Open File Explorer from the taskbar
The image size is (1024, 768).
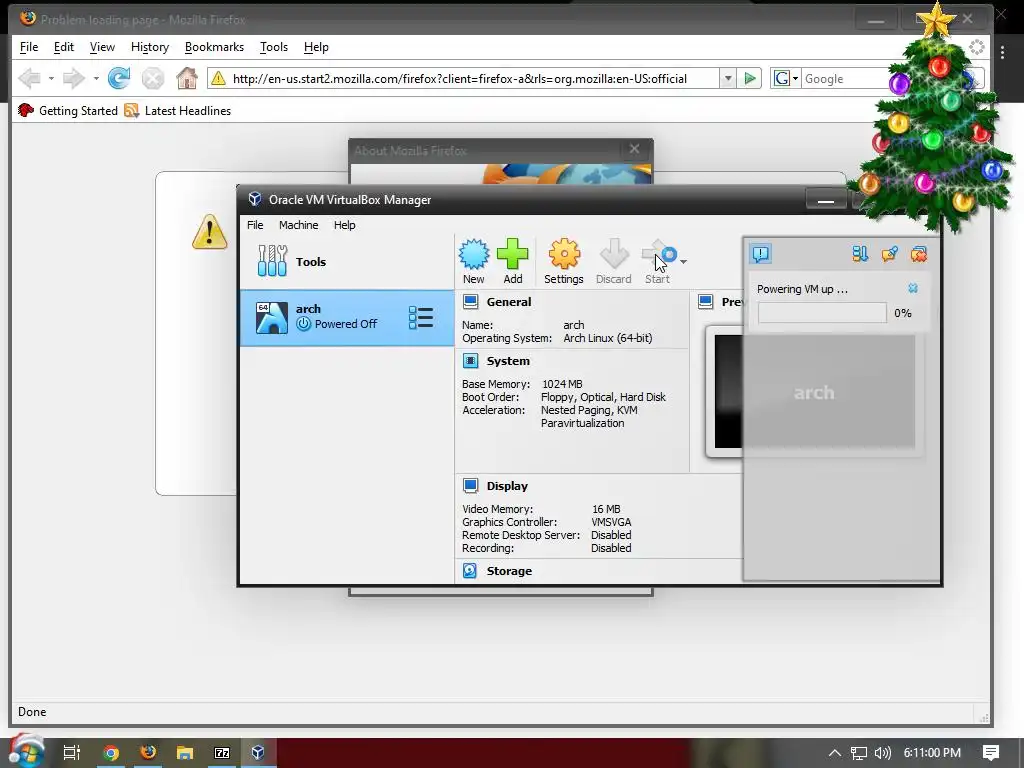185,752
